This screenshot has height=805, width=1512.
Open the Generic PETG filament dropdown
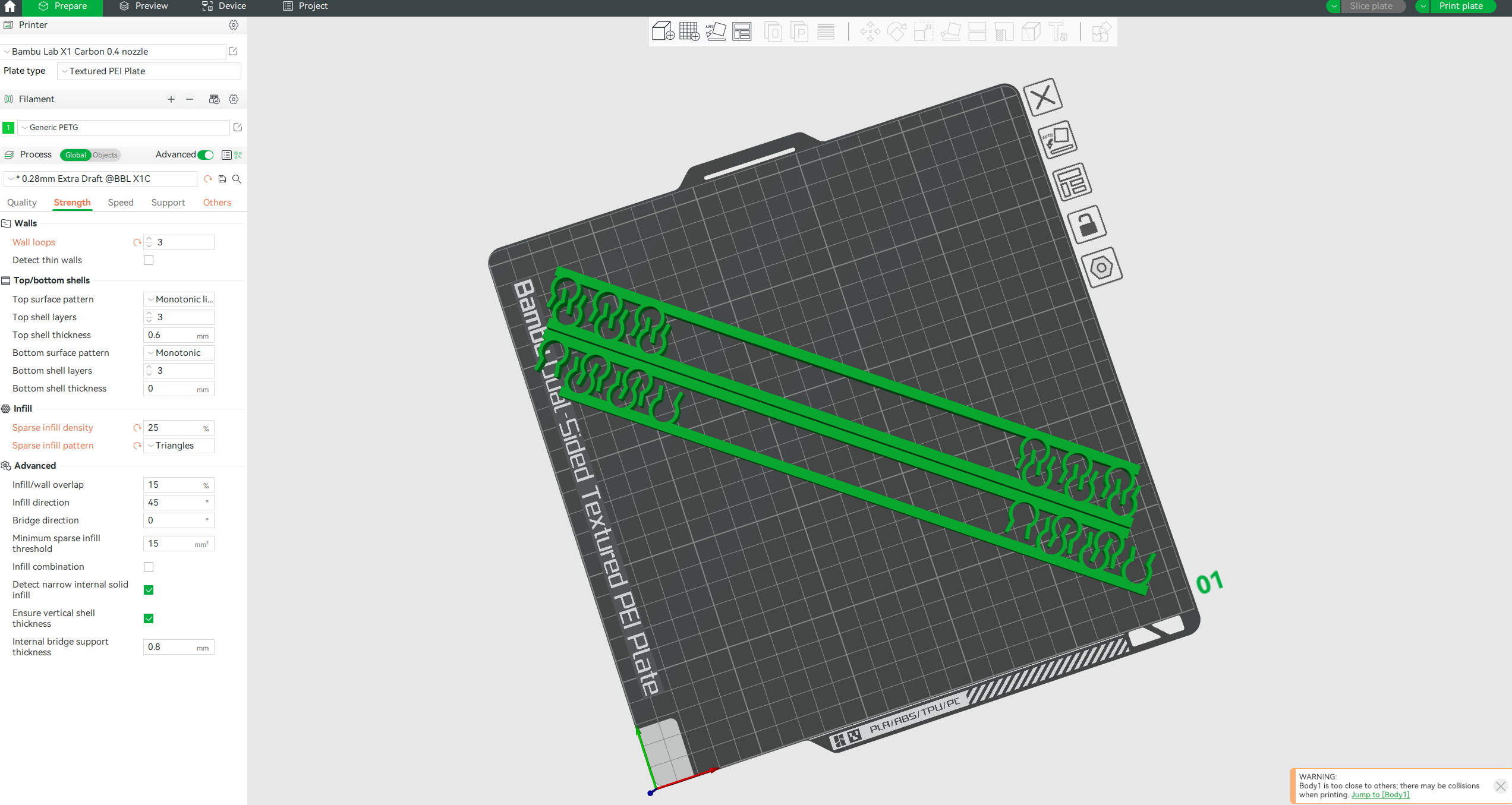click(124, 127)
